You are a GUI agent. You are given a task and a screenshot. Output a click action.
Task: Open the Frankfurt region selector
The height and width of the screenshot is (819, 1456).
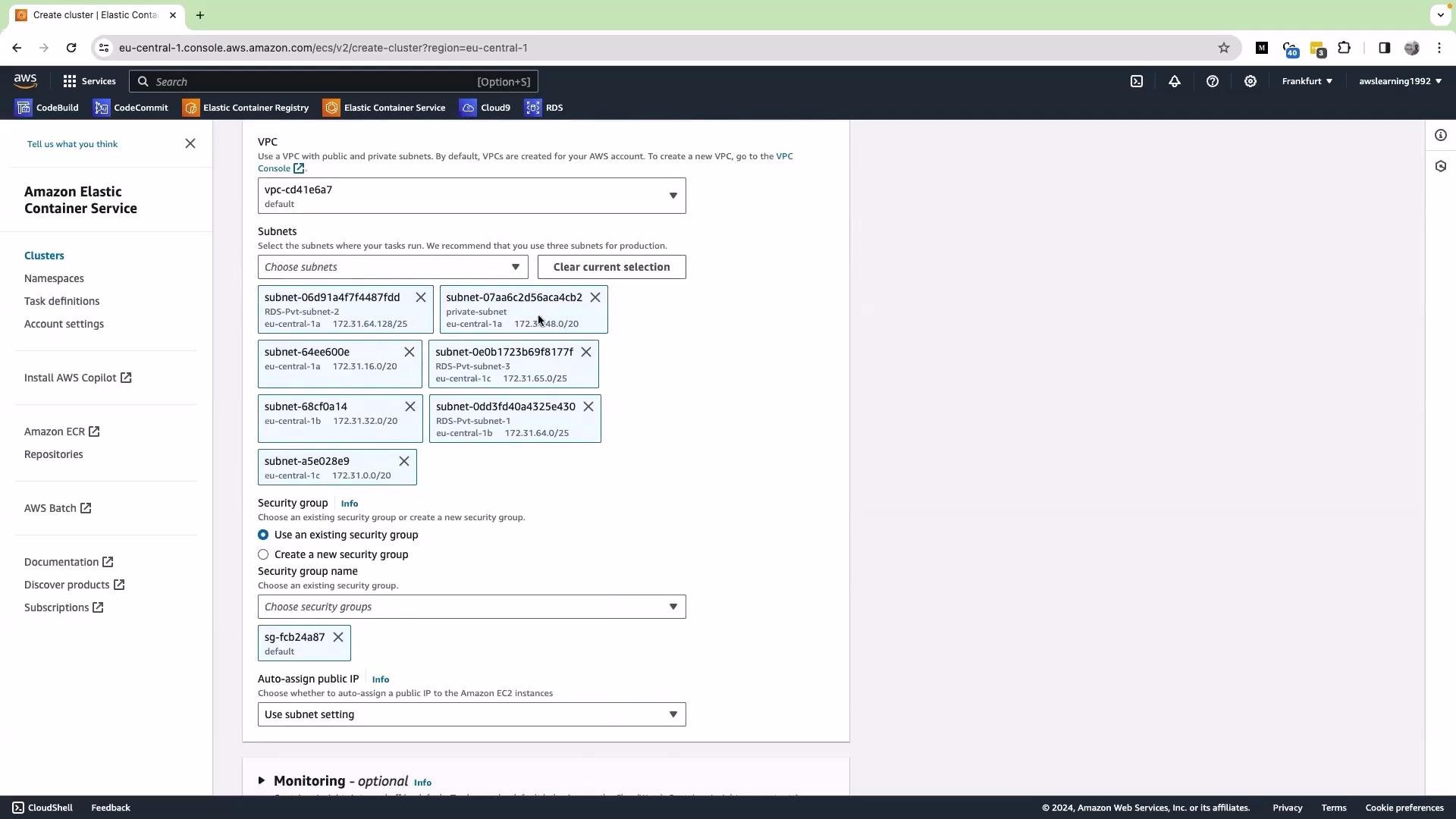point(1307,81)
